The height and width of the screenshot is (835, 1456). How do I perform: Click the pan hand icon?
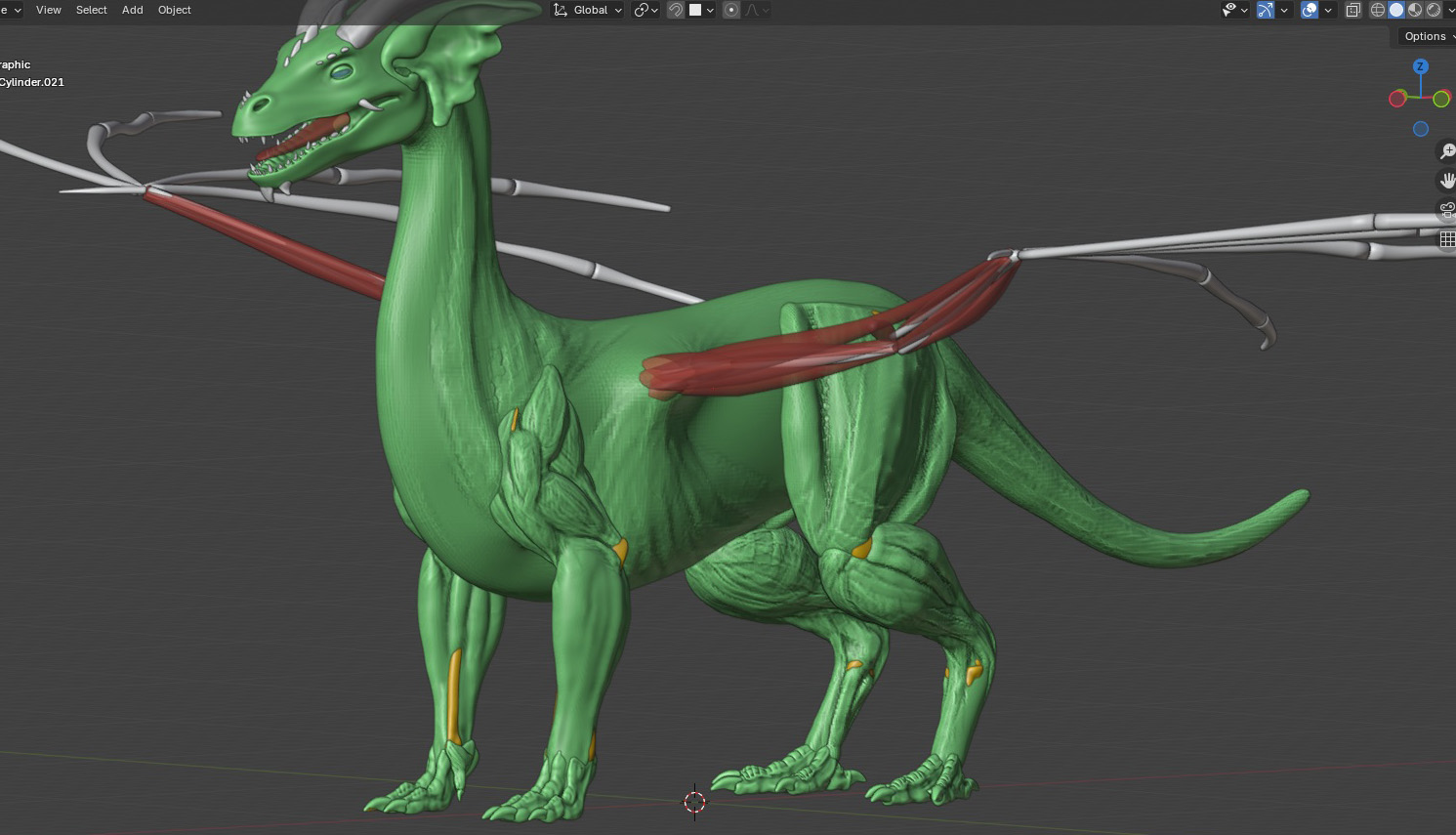1446,181
